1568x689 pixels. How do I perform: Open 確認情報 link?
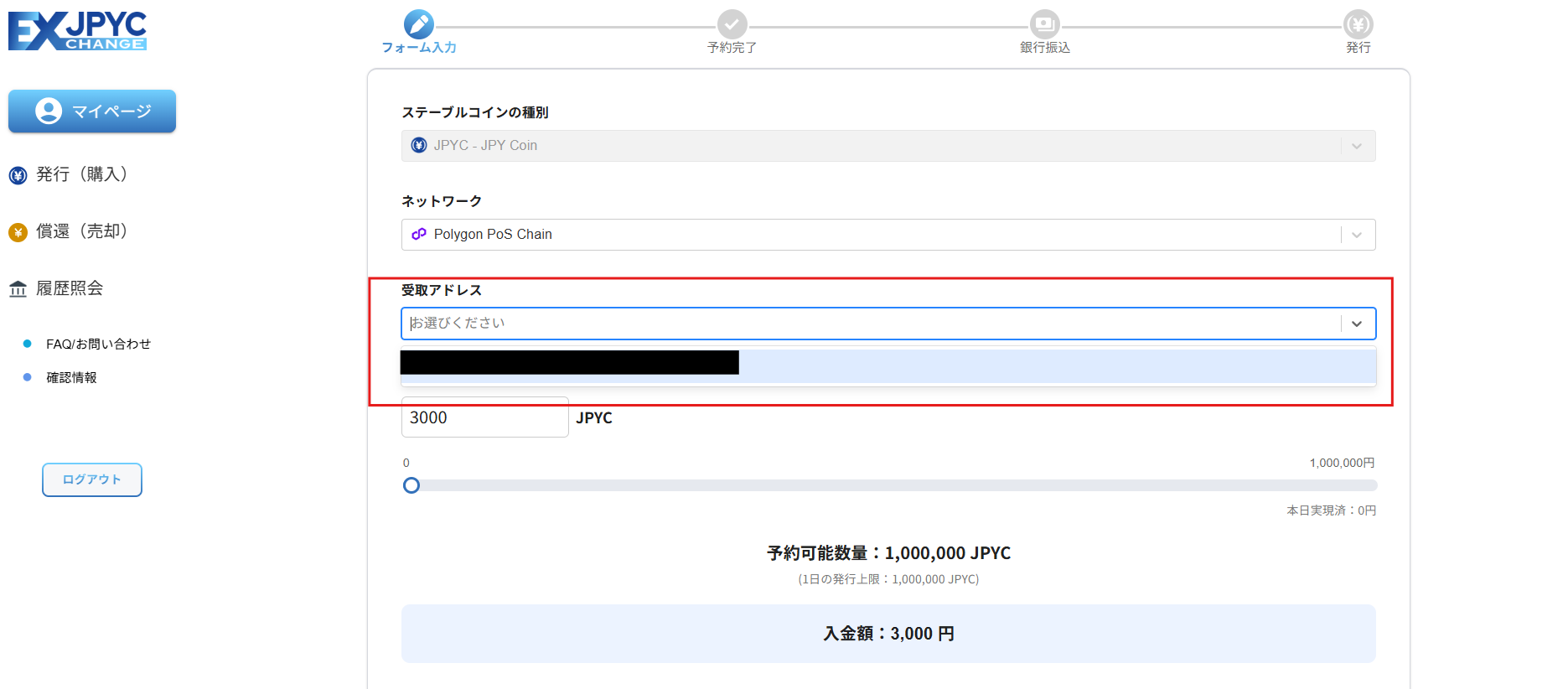click(71, 377)
